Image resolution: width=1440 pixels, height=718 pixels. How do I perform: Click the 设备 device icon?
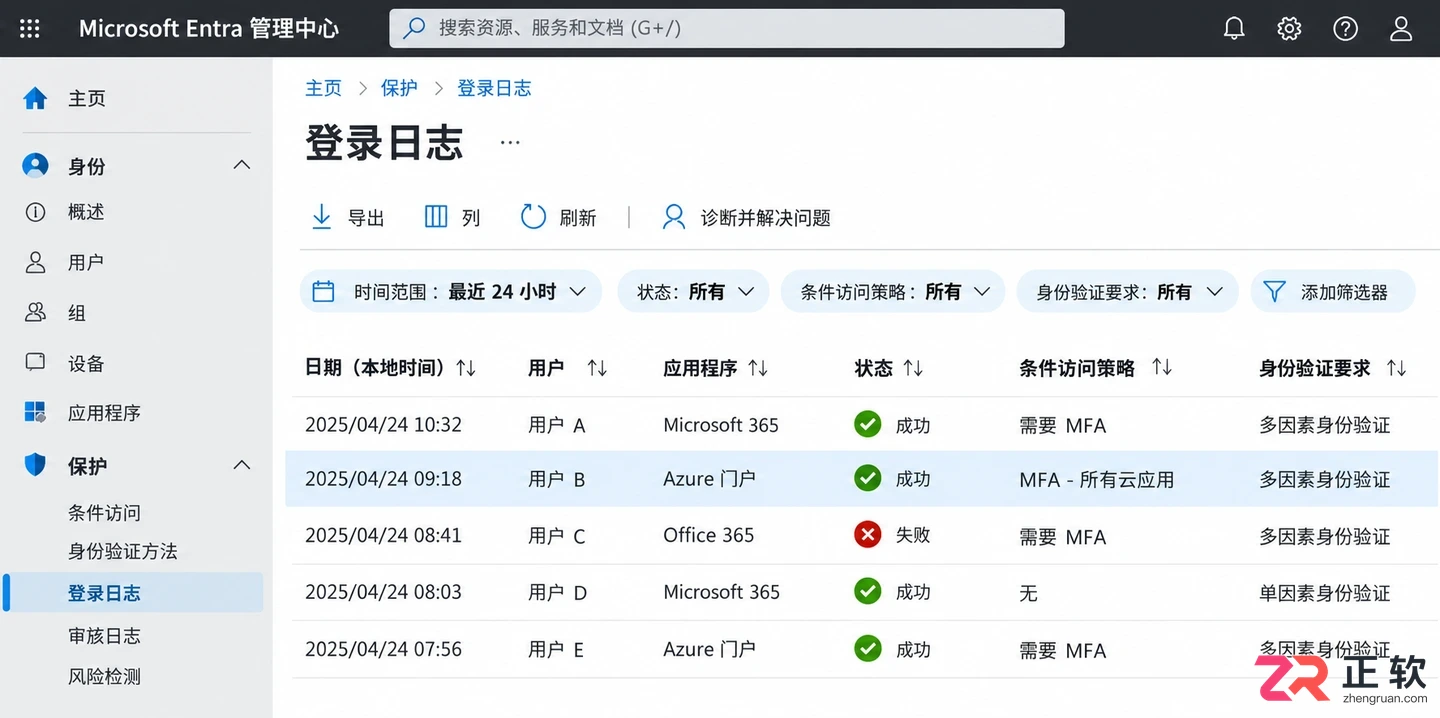pos(35,363)
